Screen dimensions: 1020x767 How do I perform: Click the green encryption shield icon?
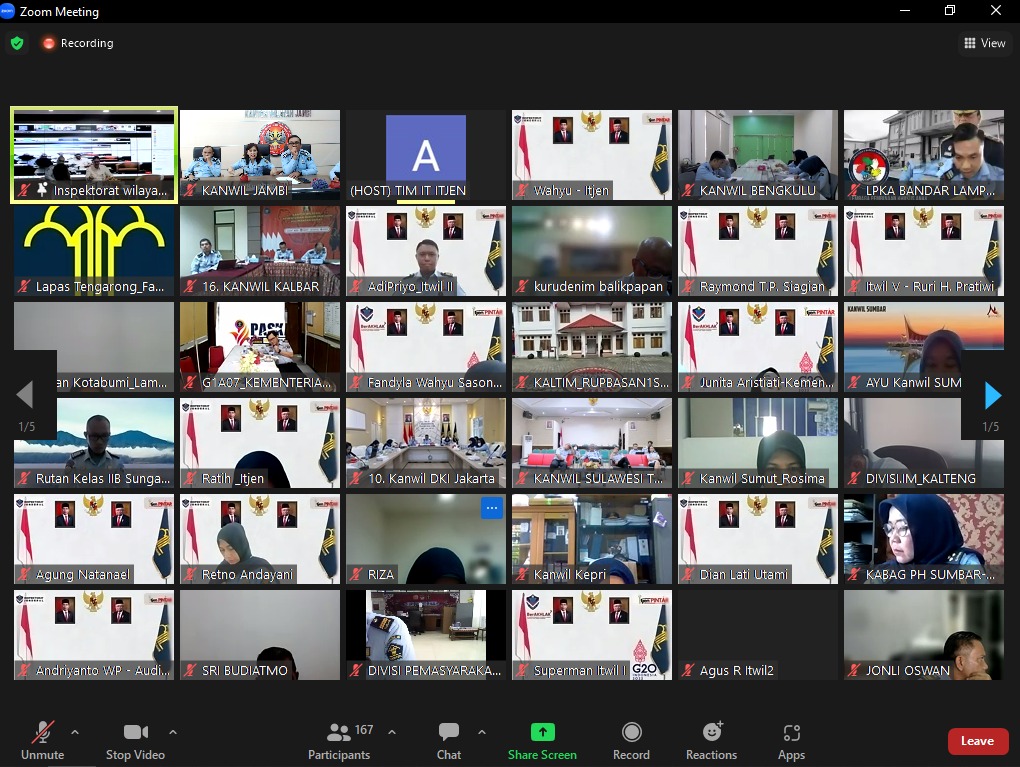(x=17, y=43)
